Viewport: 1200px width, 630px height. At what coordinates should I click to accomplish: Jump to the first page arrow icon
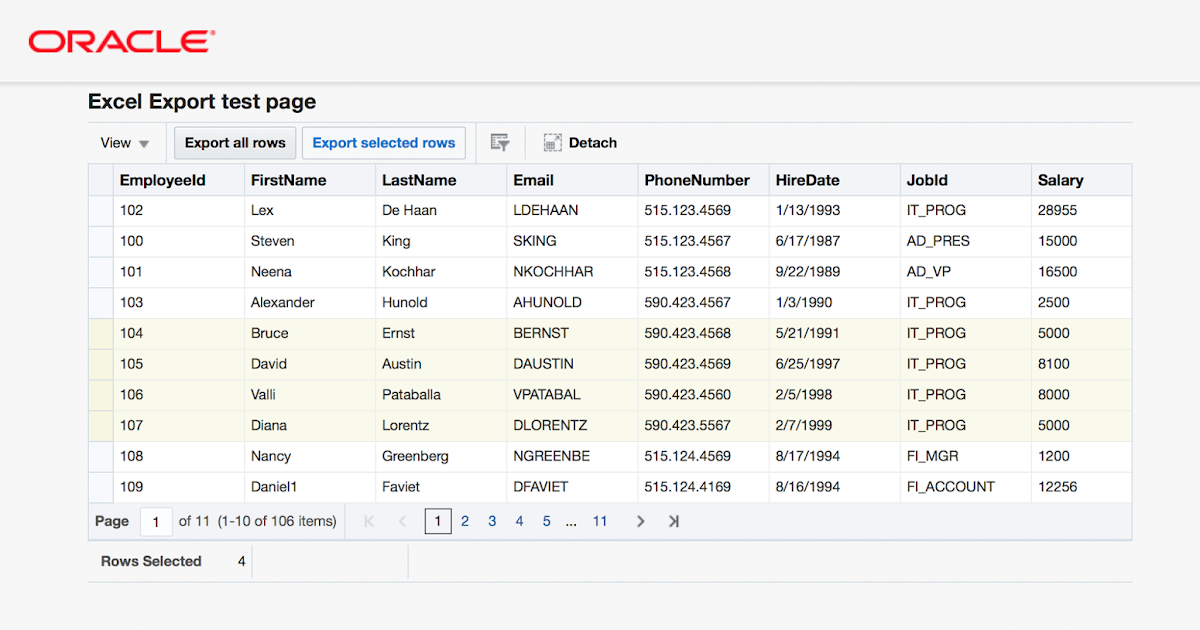[x=368, y=521]
